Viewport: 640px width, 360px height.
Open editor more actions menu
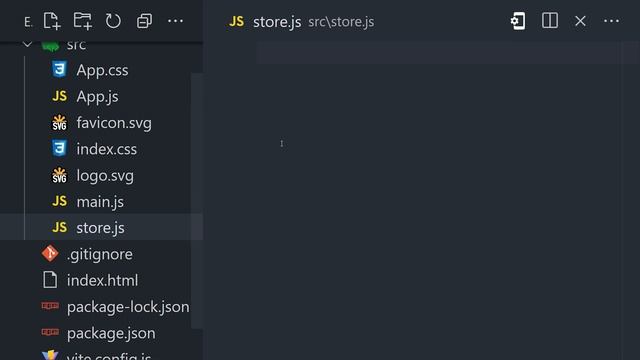click(611, 21)
